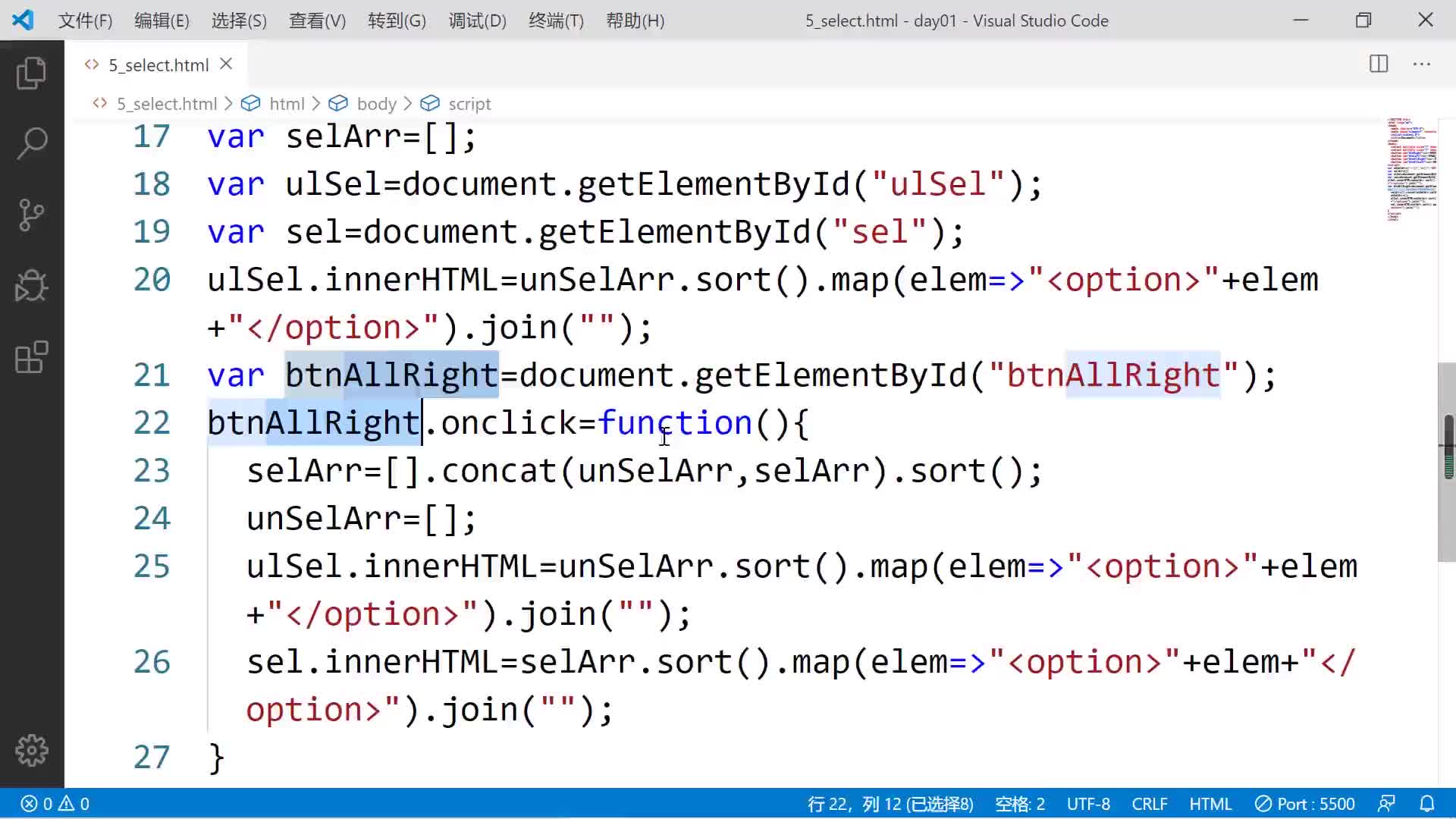Open the 调试(D) menu
This screenshot has height=819, width=1456.
tap(477, 20)
